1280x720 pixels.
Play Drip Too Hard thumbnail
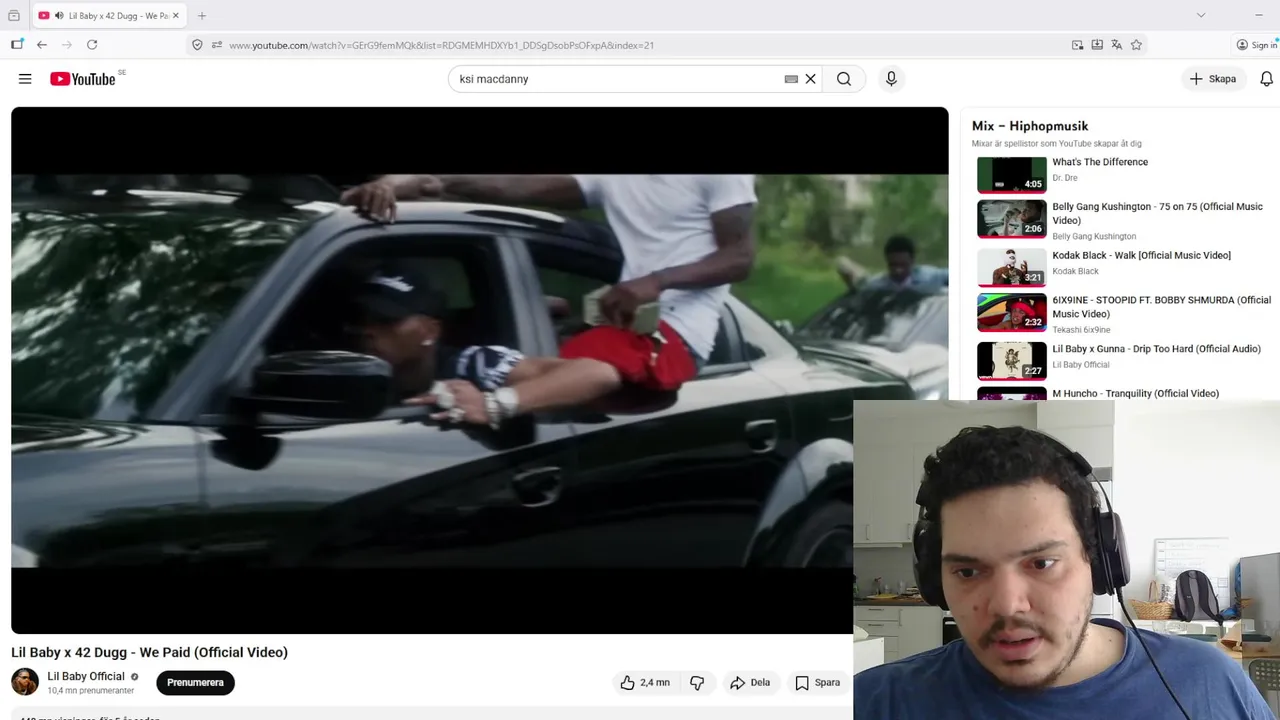1012,361
